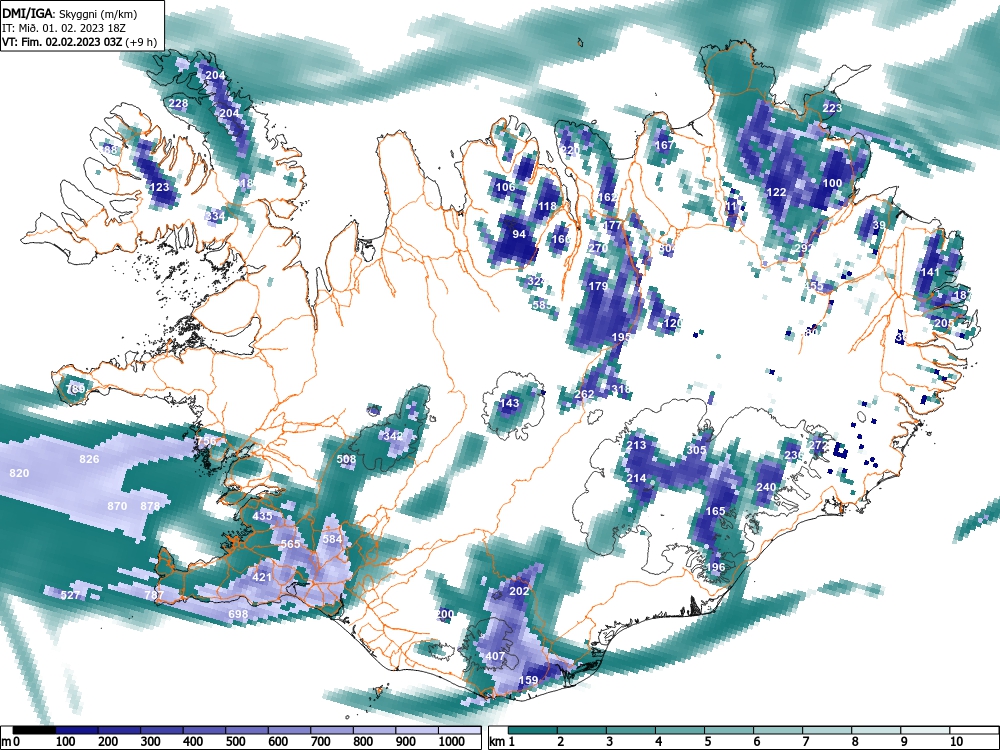Click the 407 visibility value in the south
The image size is (1000, 750).
(496, 656)
